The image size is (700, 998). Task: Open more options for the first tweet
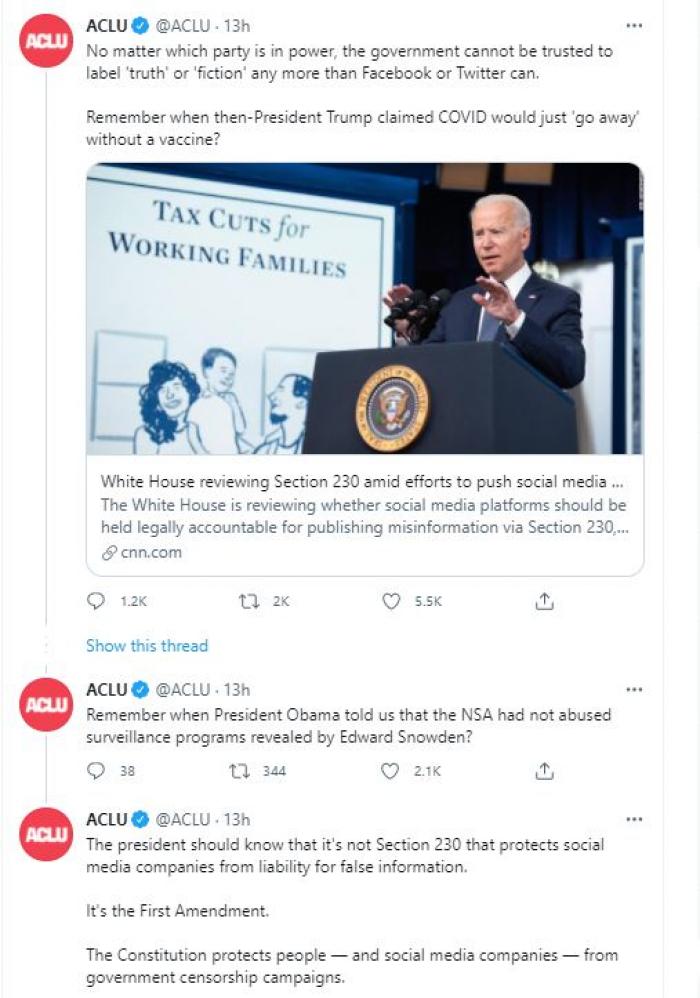click(x=633, y=25)
